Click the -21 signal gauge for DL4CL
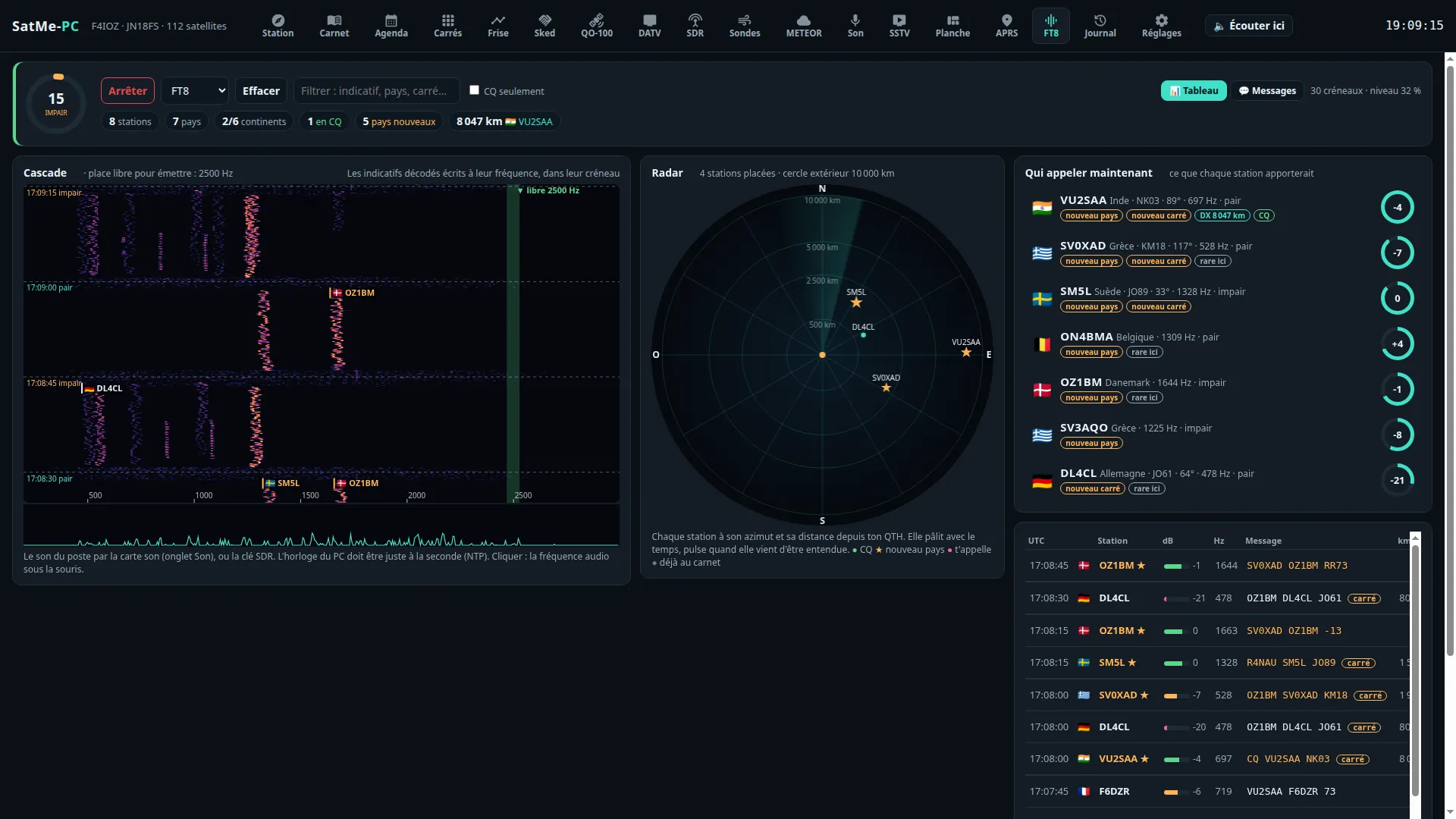The width and height of the screenshot is (1456, 819). tap(1397, 480)
